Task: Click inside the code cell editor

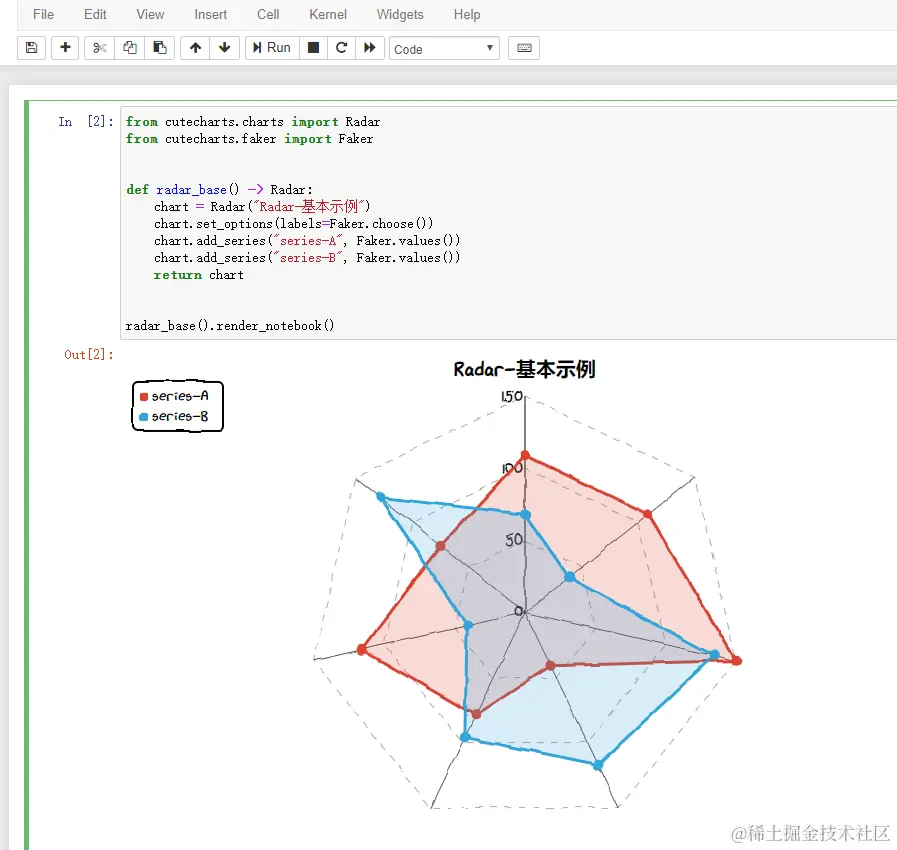Action: 508,223
